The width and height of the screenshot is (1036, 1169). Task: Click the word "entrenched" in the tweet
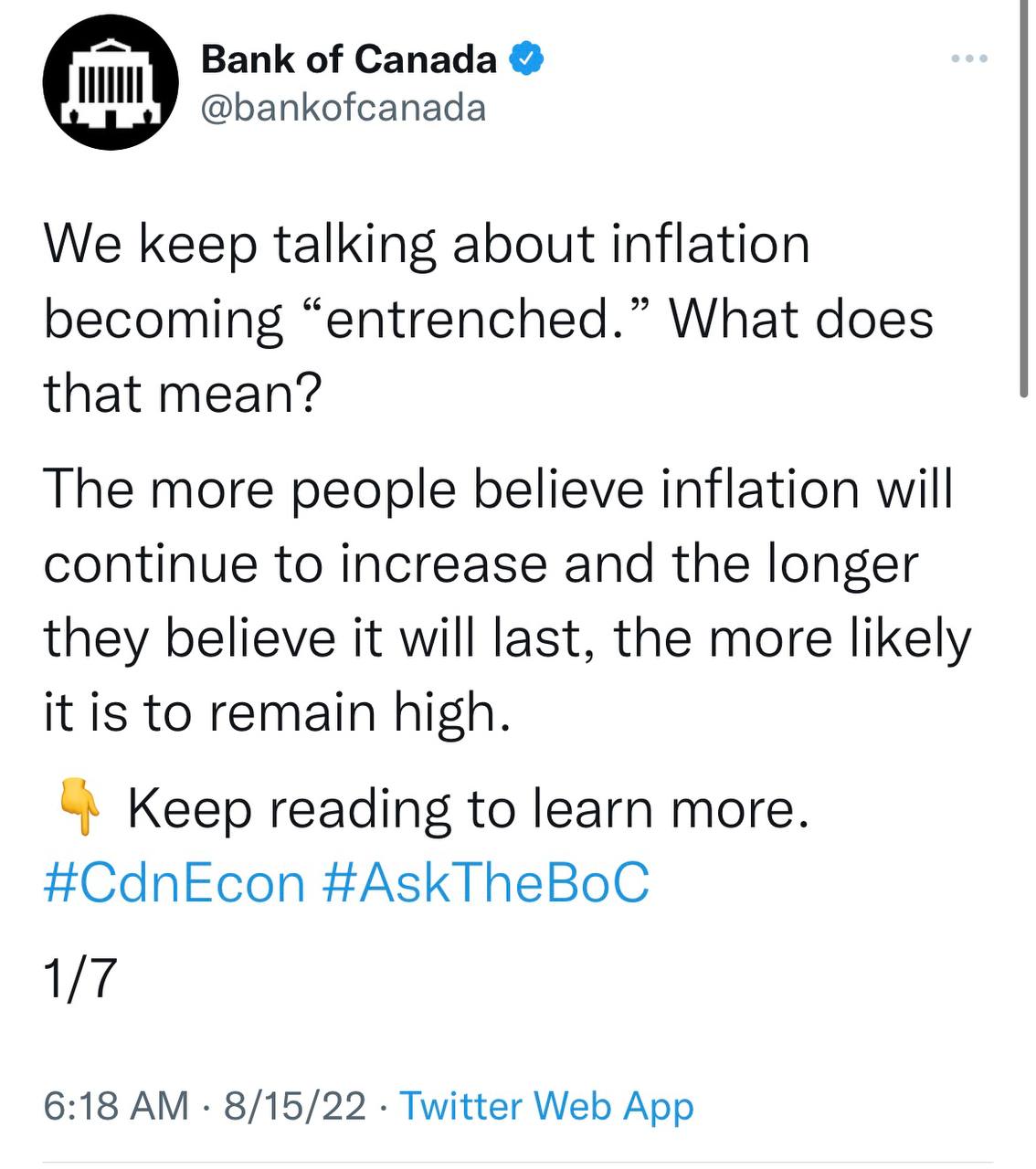[x=466, y=321]
